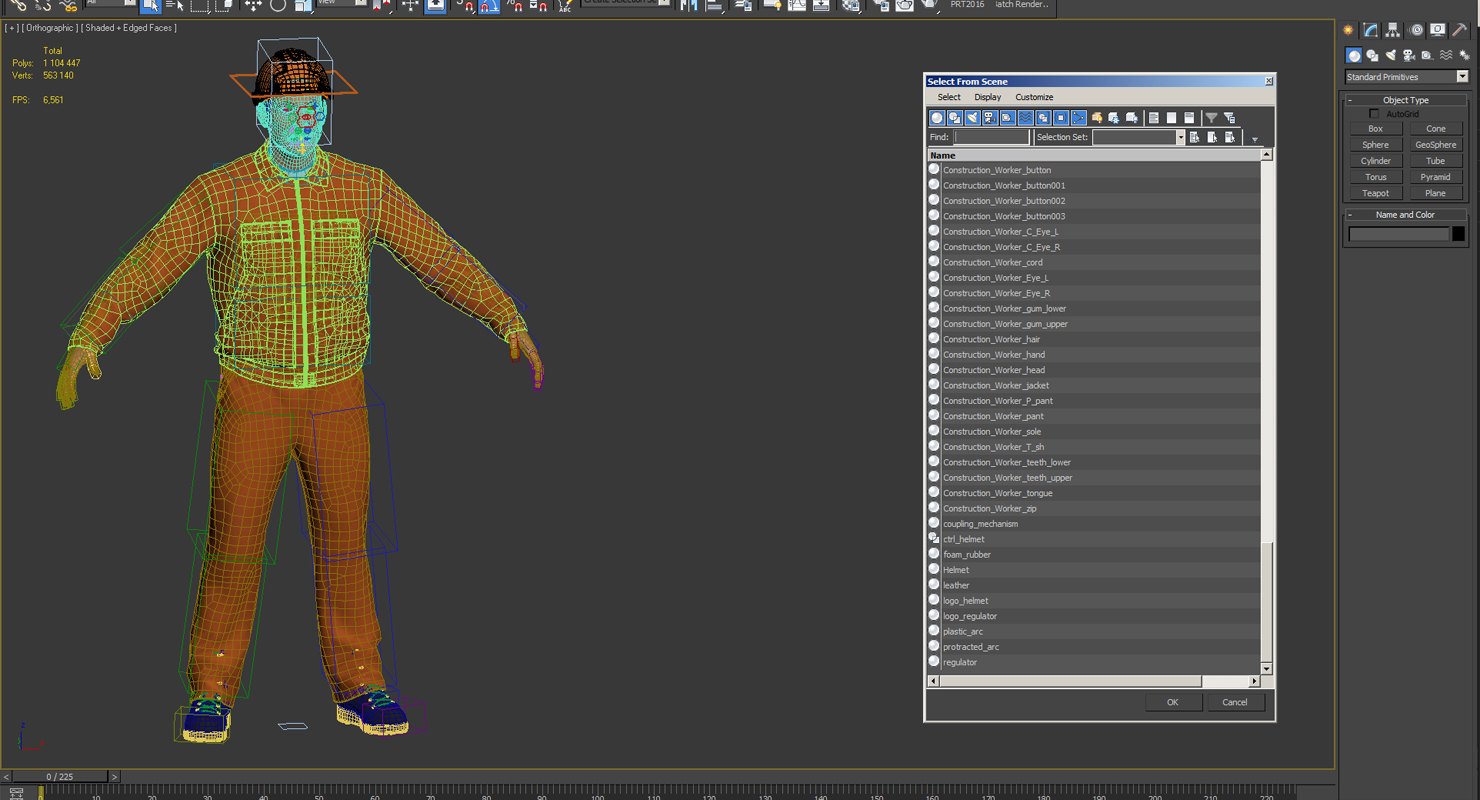Click the Select and Move tool in main toolbar

point(253,5)
